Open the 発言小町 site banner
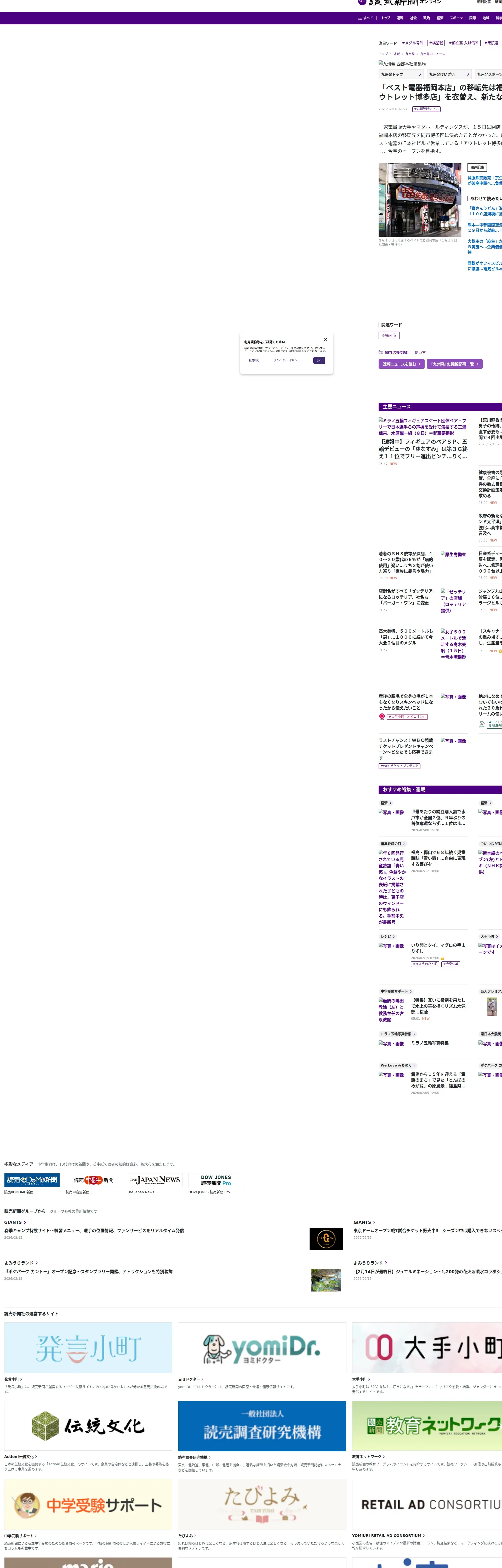Image resolution: width=502 pixels, height=1568 pixels. 88,1348
